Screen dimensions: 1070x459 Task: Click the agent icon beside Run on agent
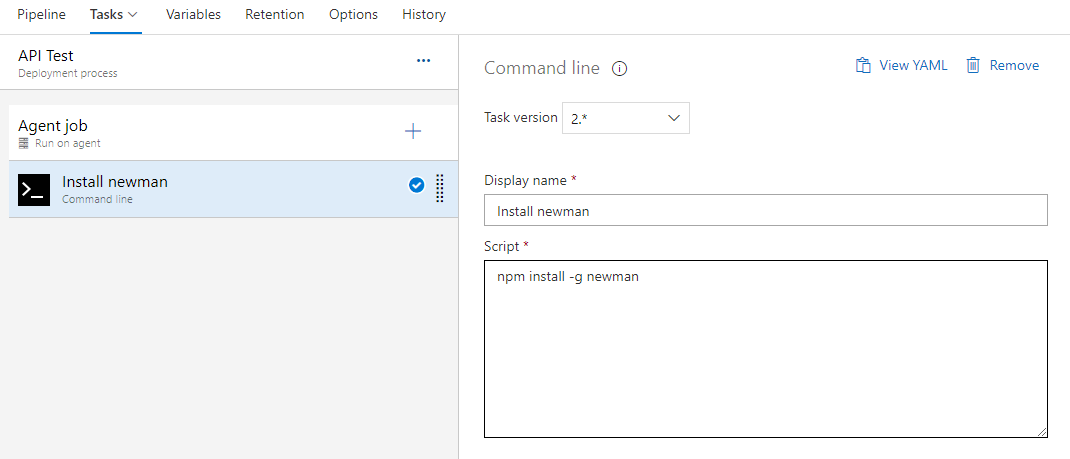click(24, 143)
